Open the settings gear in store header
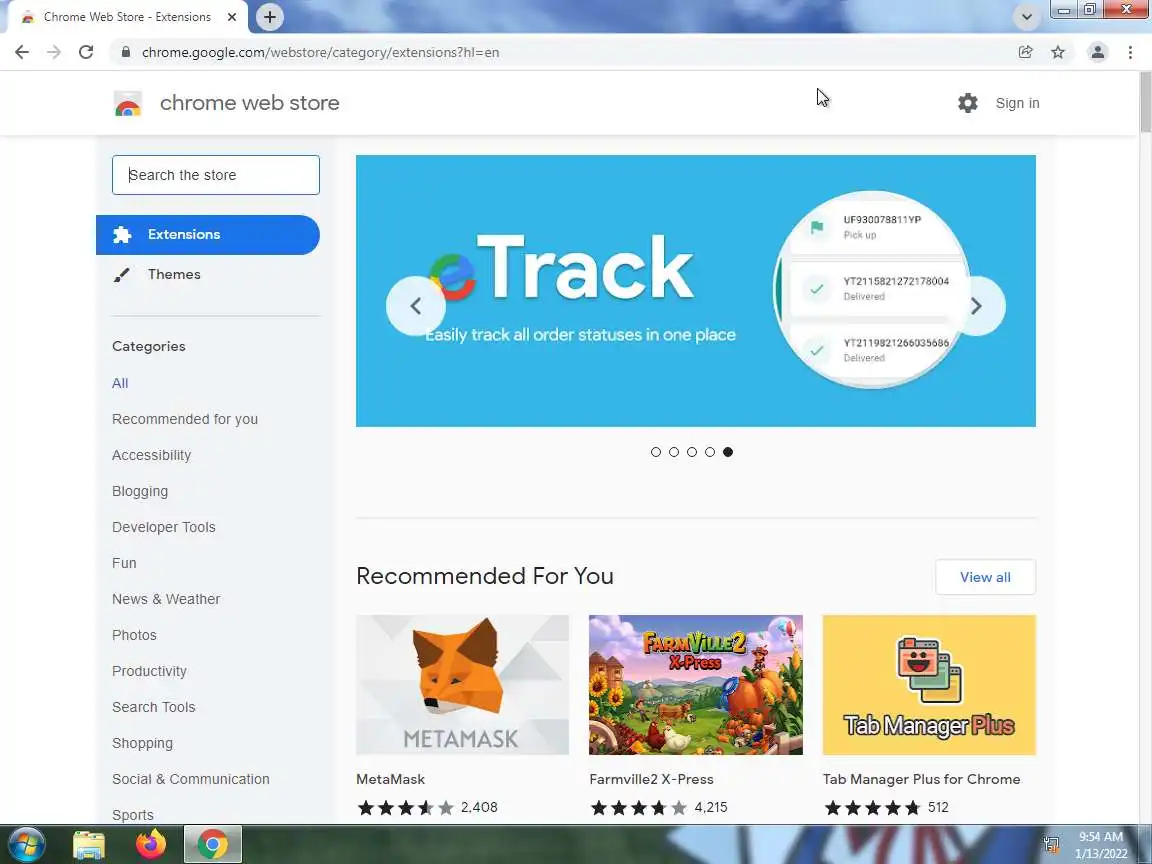1152x864 pixels. [x=968, y=103]
